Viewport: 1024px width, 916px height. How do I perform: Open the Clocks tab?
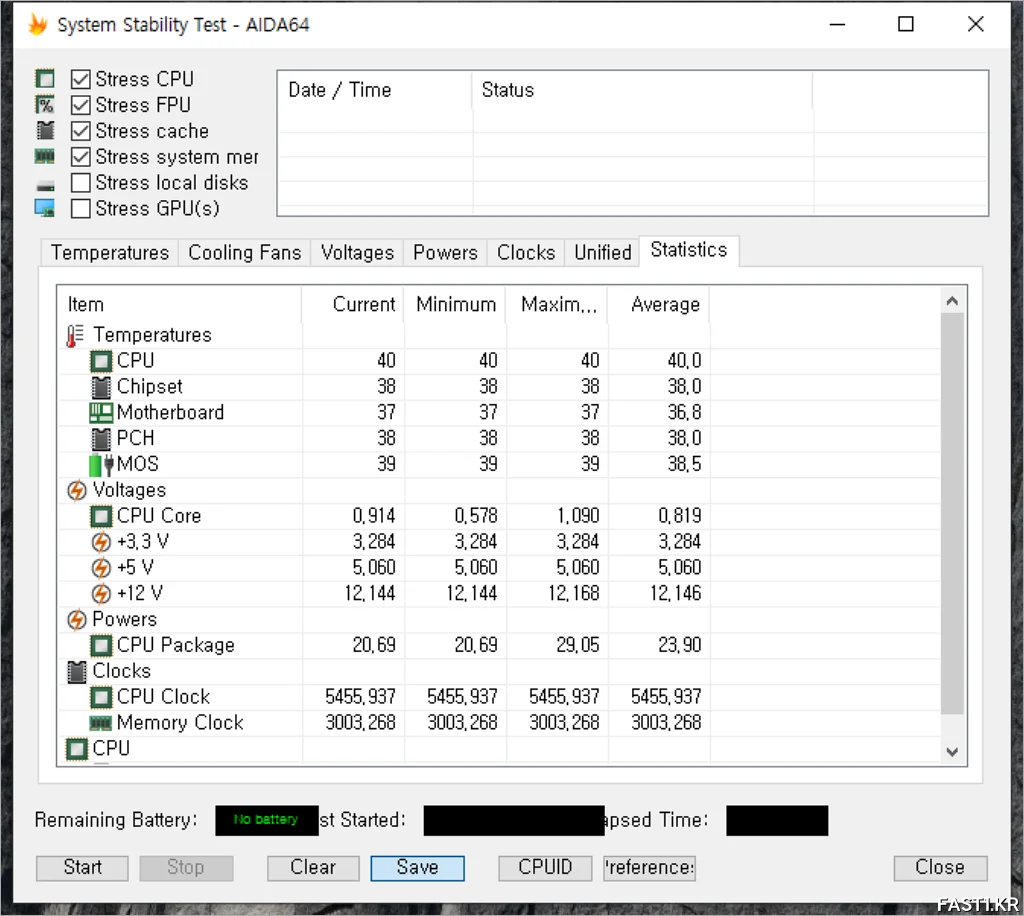(x=526, y=253)
